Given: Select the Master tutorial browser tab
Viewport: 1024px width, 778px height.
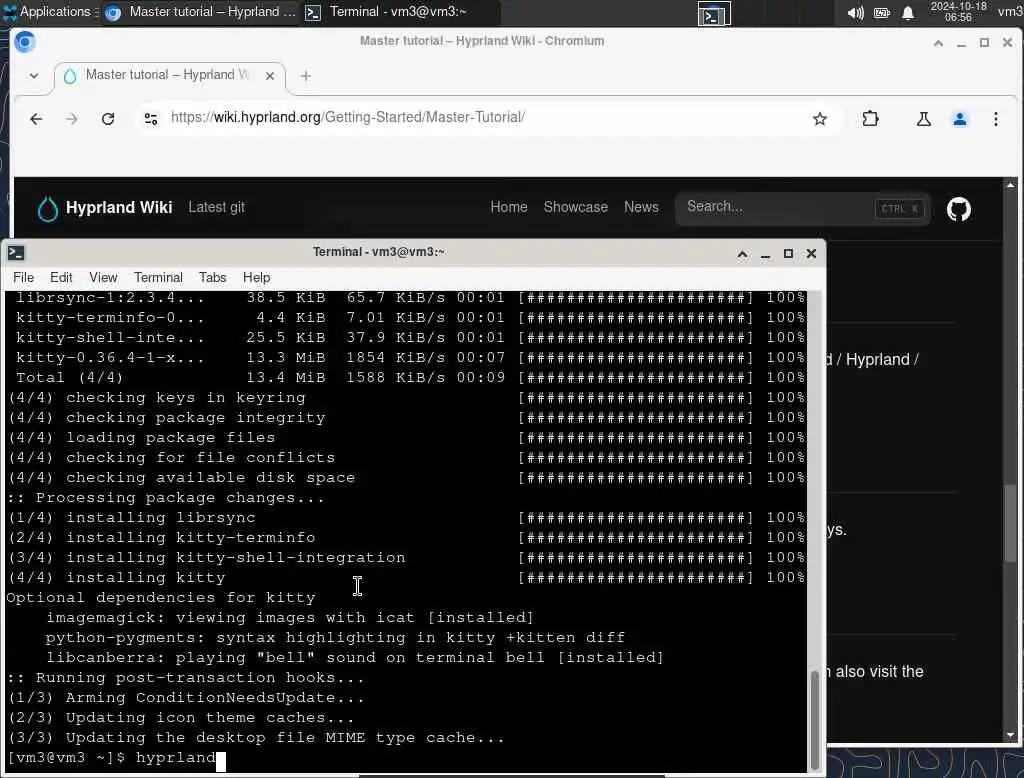Looking at the screenshot, I should coord(168,75).
